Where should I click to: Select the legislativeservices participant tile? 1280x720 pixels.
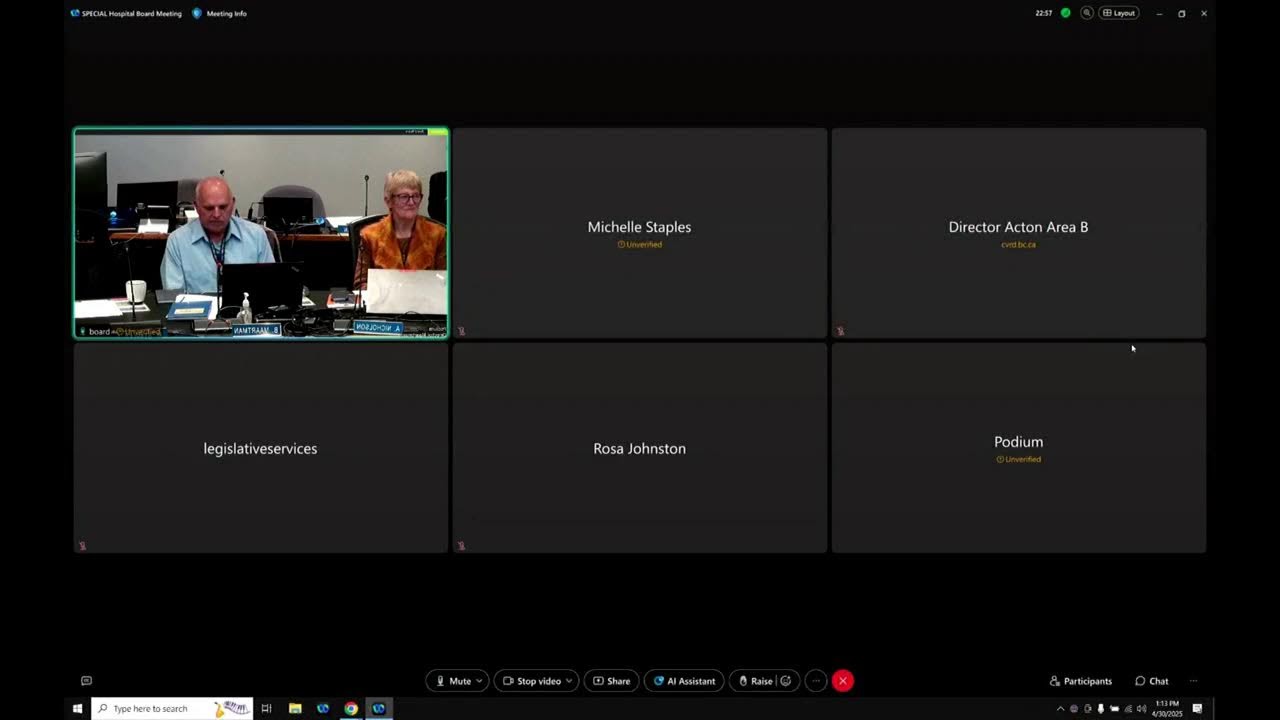tap(261, 448)
